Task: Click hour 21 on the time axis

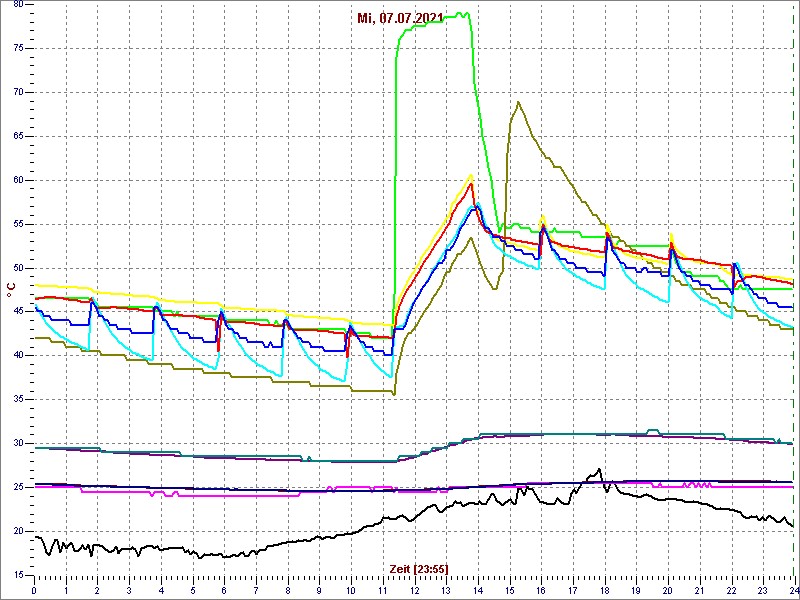Action: [698, 590]
